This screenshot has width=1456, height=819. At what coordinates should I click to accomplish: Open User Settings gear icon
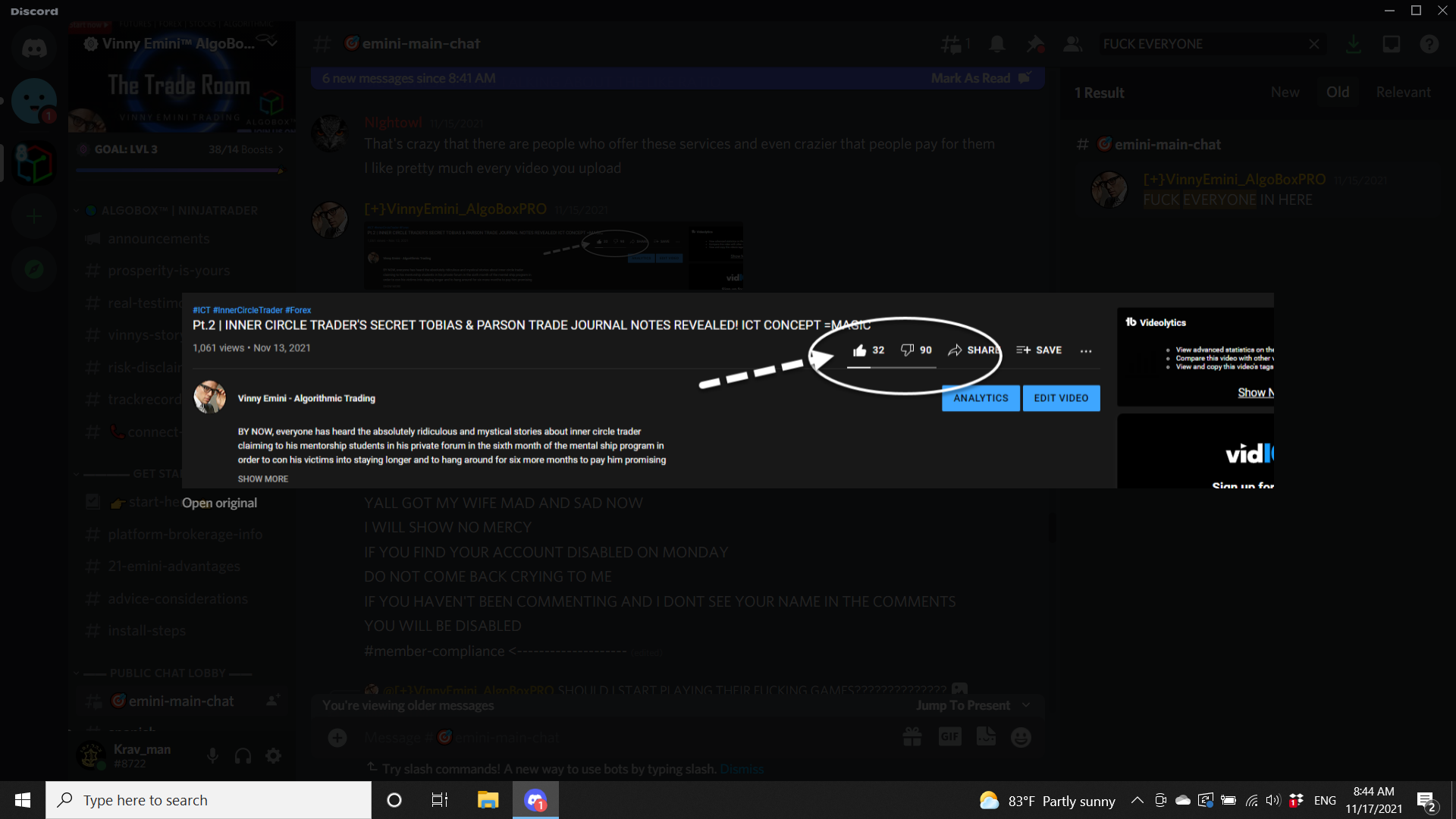point(274,756)
